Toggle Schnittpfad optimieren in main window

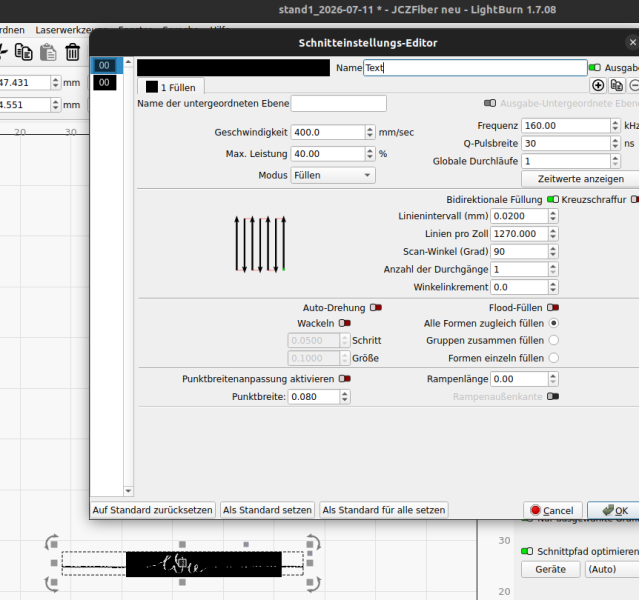click(527, 551)
